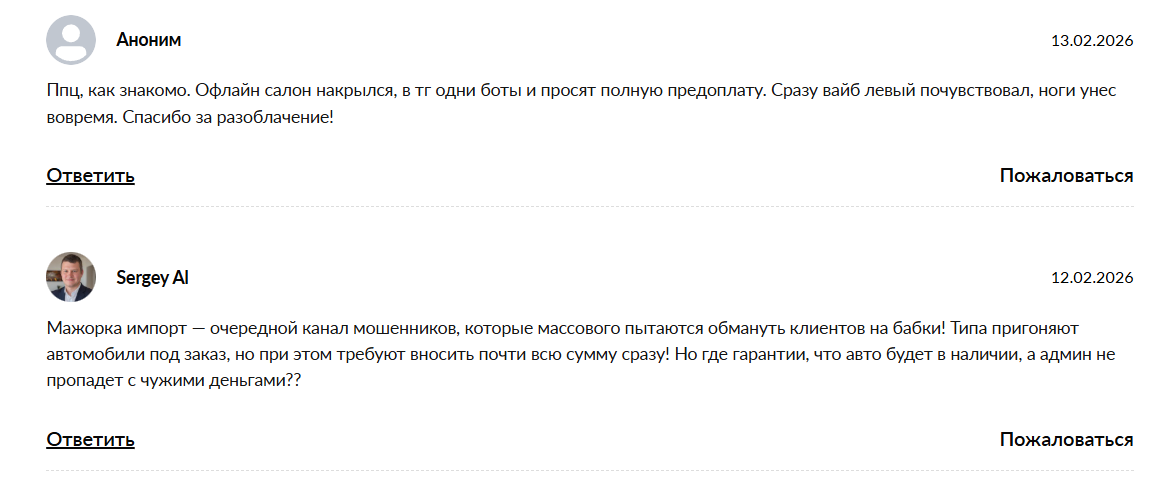Select the date 12.02.2026
1153x489 pixels.
1091,278
